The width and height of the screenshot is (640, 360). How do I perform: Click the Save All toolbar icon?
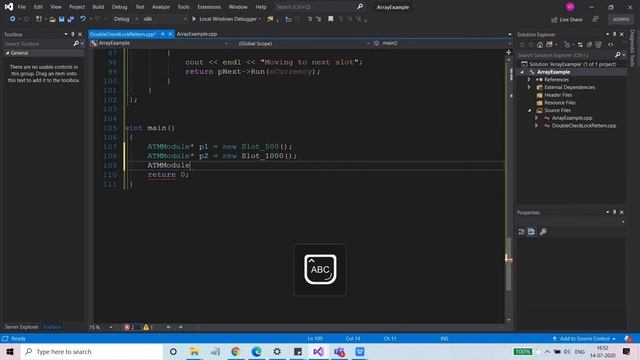click(71, 19)
